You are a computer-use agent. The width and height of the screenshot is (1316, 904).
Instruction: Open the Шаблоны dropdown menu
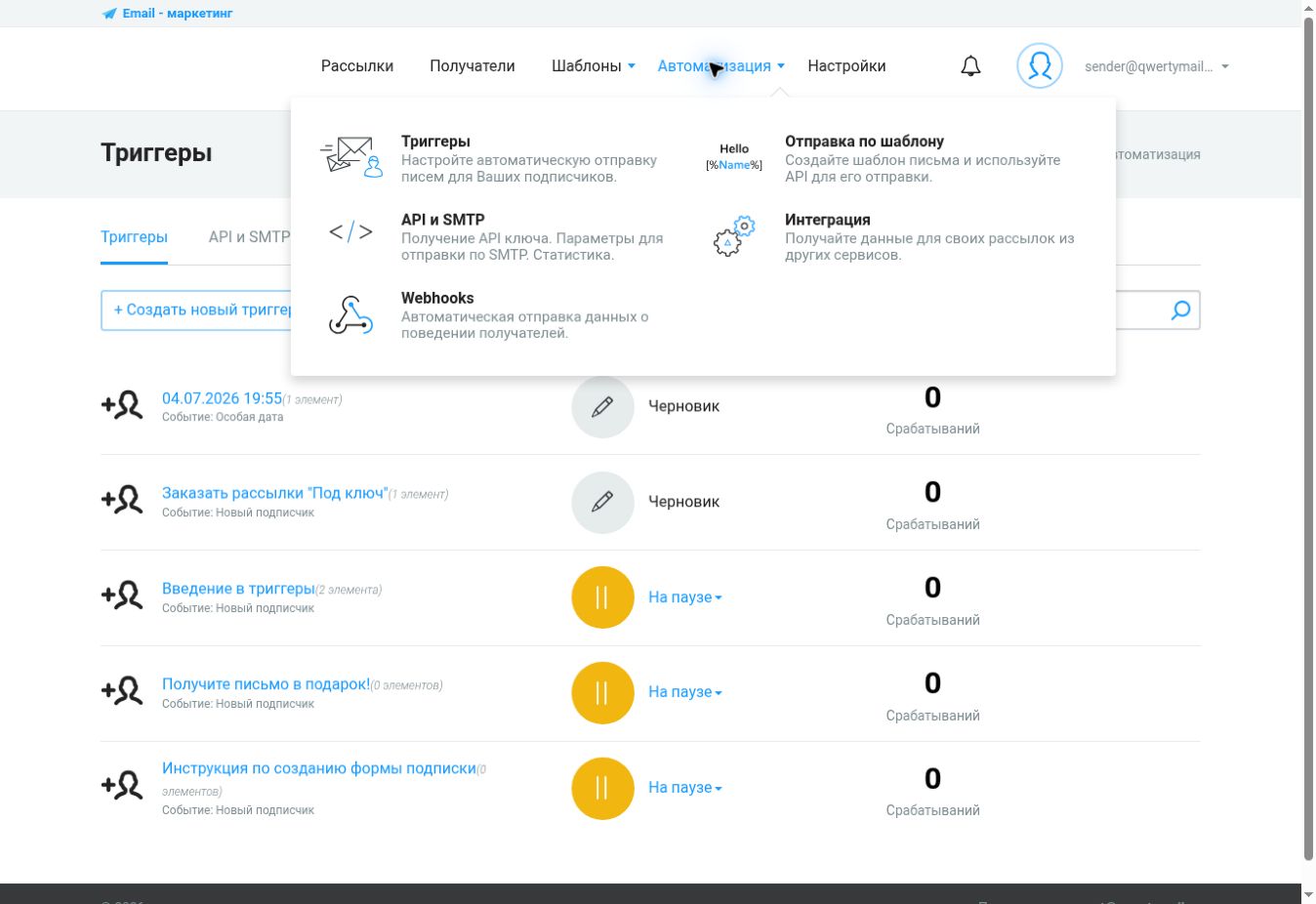pos(594,66)
